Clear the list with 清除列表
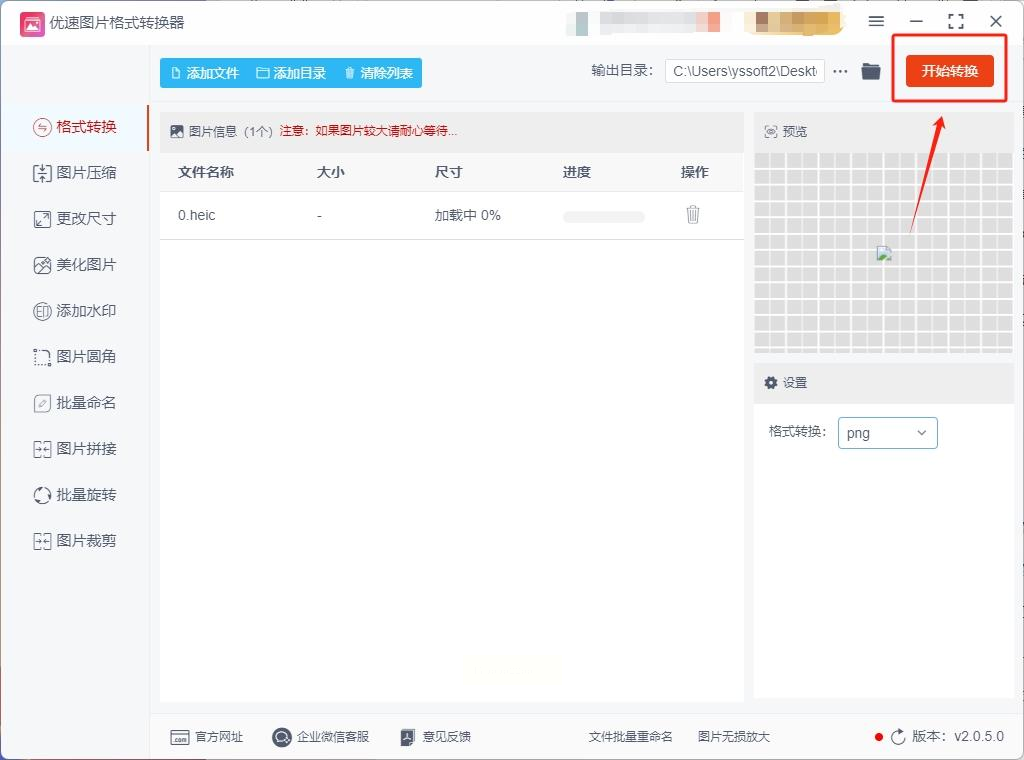Viewport: 1024px width, 760px height. pyautogui.click(x=379, y=73)
